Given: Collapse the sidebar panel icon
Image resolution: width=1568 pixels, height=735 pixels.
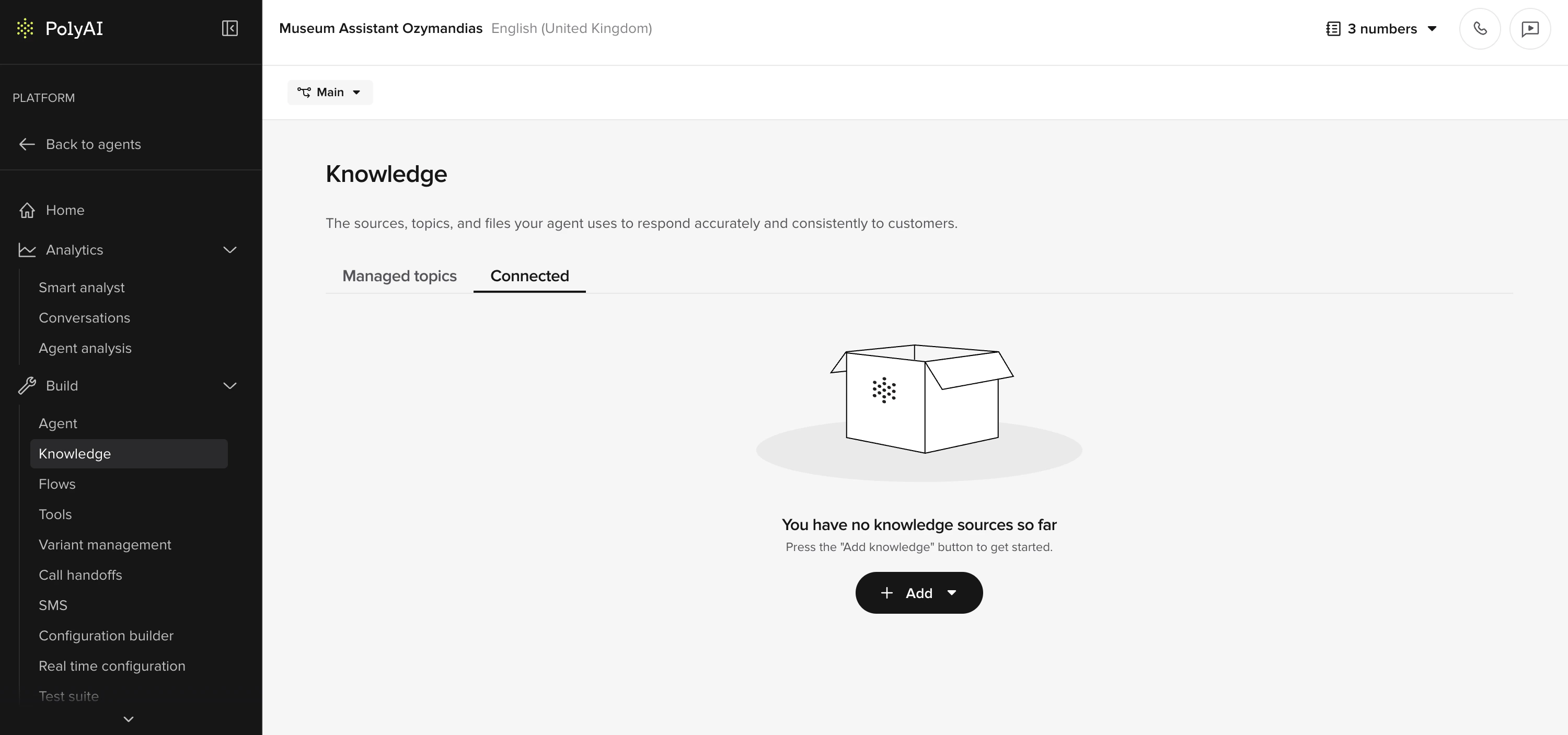Looking at the screenshot, I should pyautogui.click(x=229, y=28).
